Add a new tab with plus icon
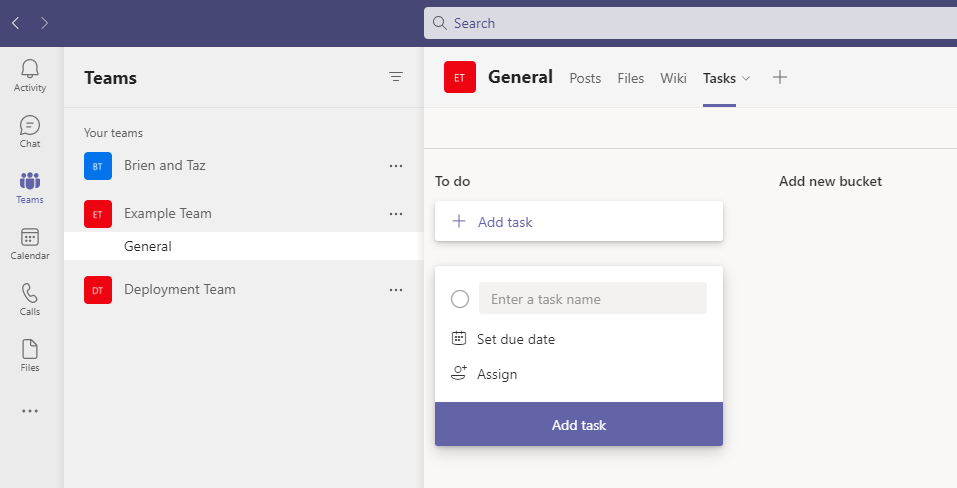The width and height of the screenshot is (957, 488). pos(779,77)
